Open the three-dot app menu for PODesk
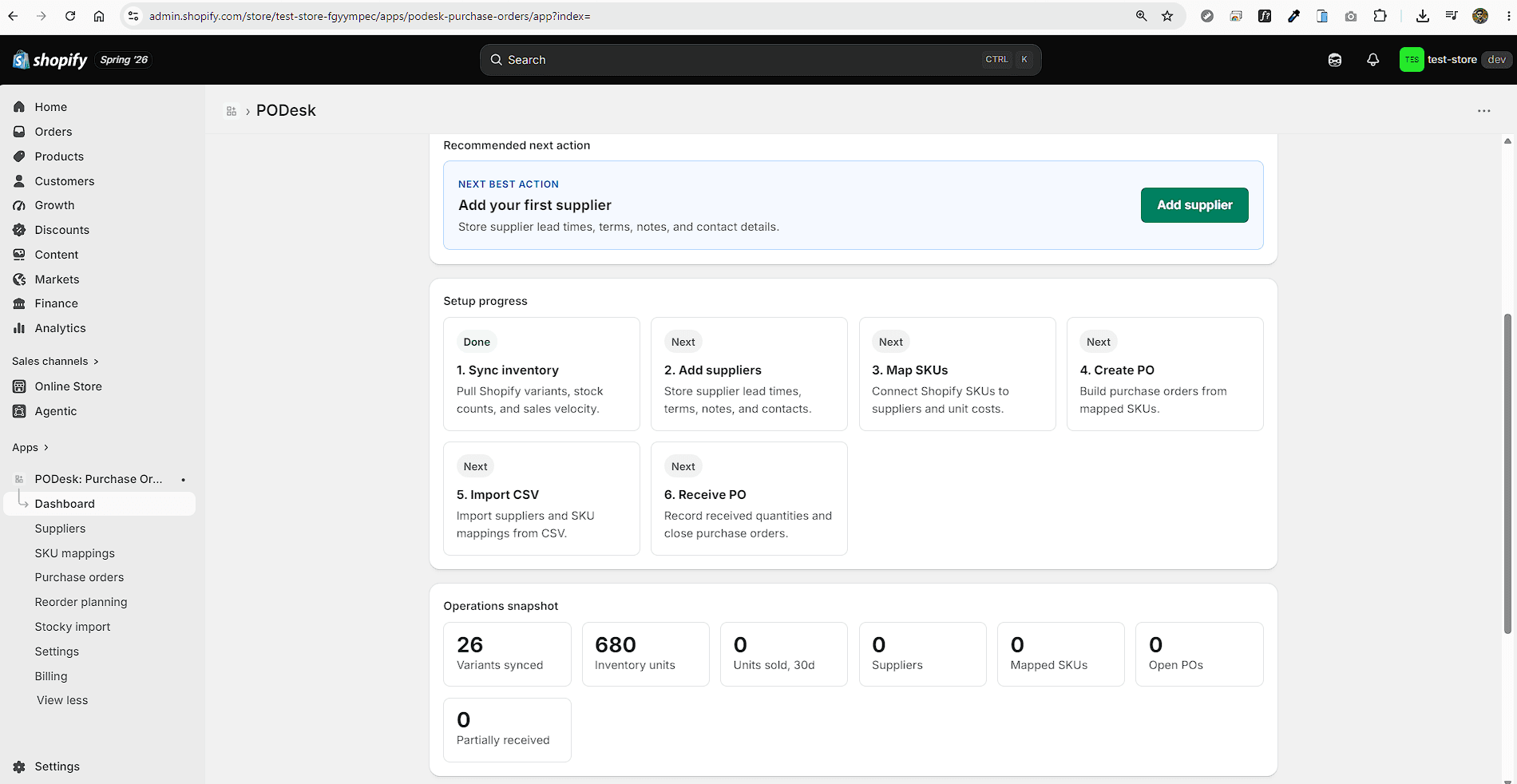This screenshot has width=1517, height=784. (x=1484, y=111)
